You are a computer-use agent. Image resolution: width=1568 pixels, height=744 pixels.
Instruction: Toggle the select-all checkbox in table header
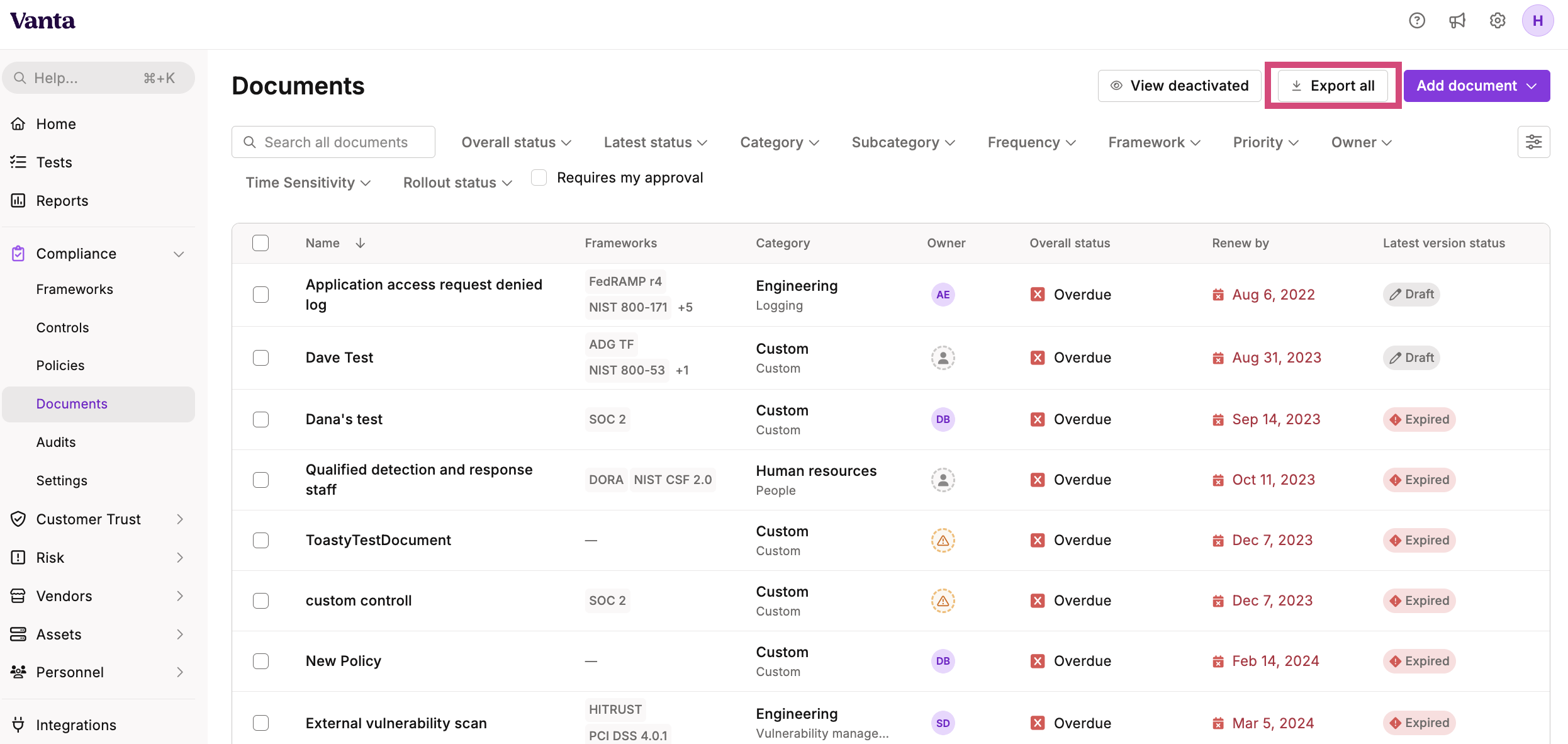click(260, 243)
